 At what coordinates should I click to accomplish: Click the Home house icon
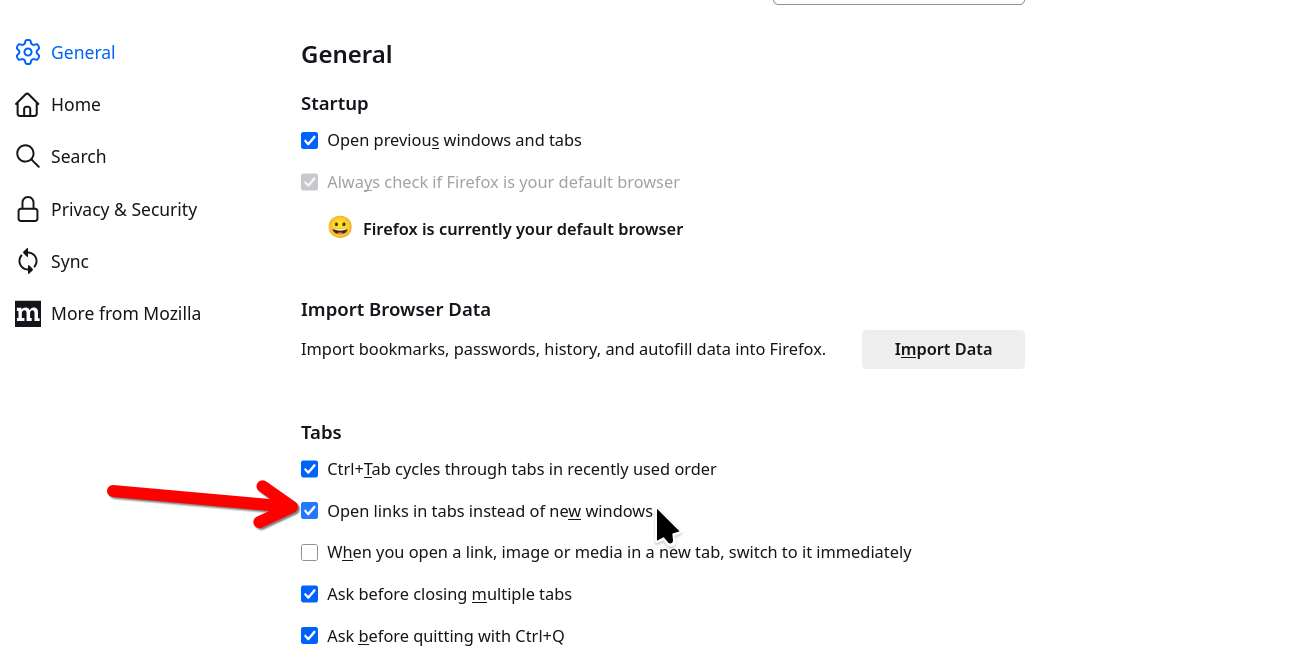28,105
